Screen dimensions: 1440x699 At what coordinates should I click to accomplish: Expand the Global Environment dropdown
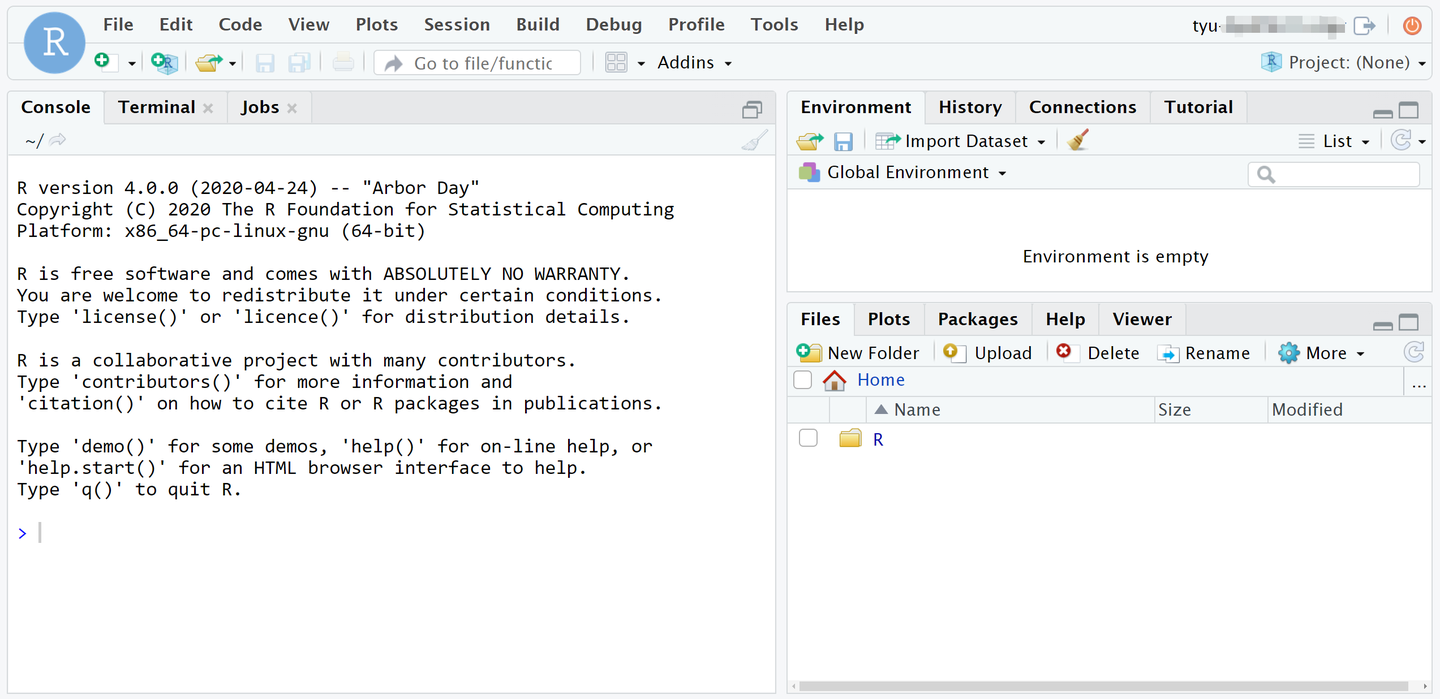pyautogui.click(x=903, y=173)
